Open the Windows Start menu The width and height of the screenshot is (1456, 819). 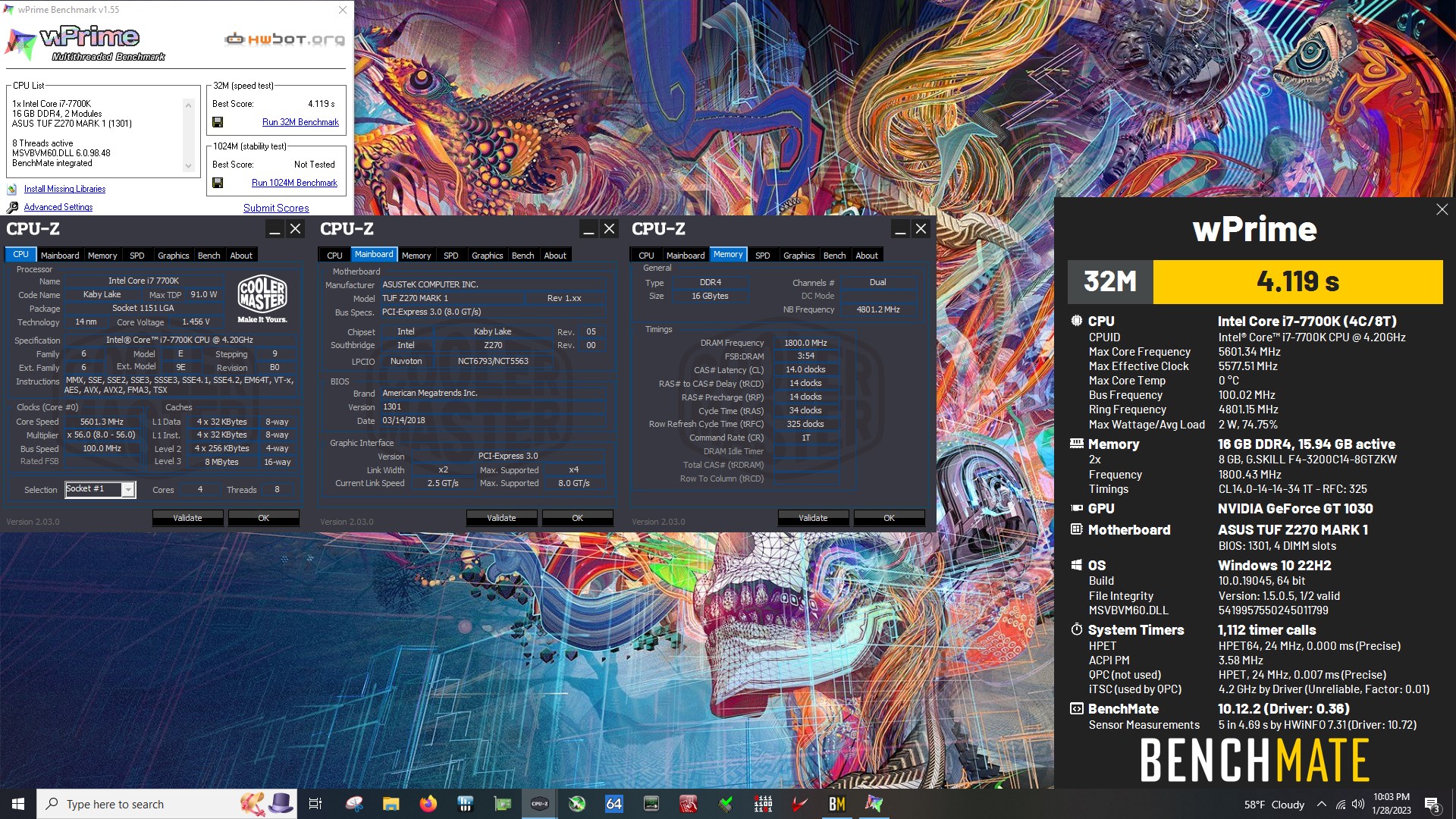(x=18, y=804)
